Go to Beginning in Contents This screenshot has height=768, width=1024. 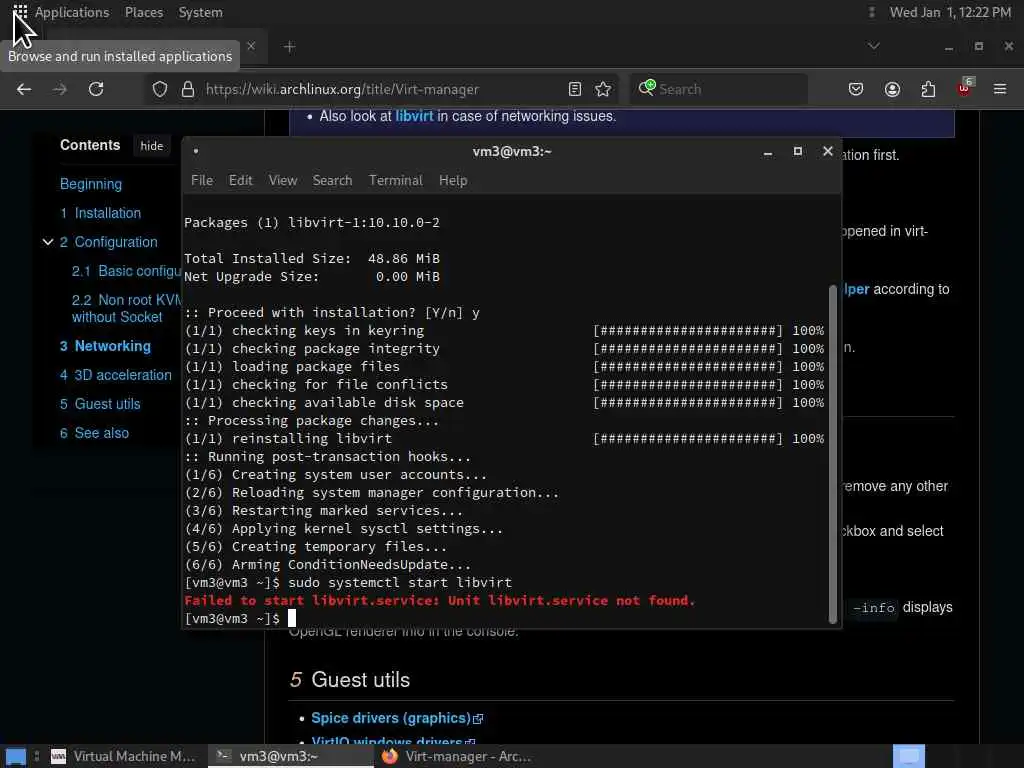click(91, 184)
